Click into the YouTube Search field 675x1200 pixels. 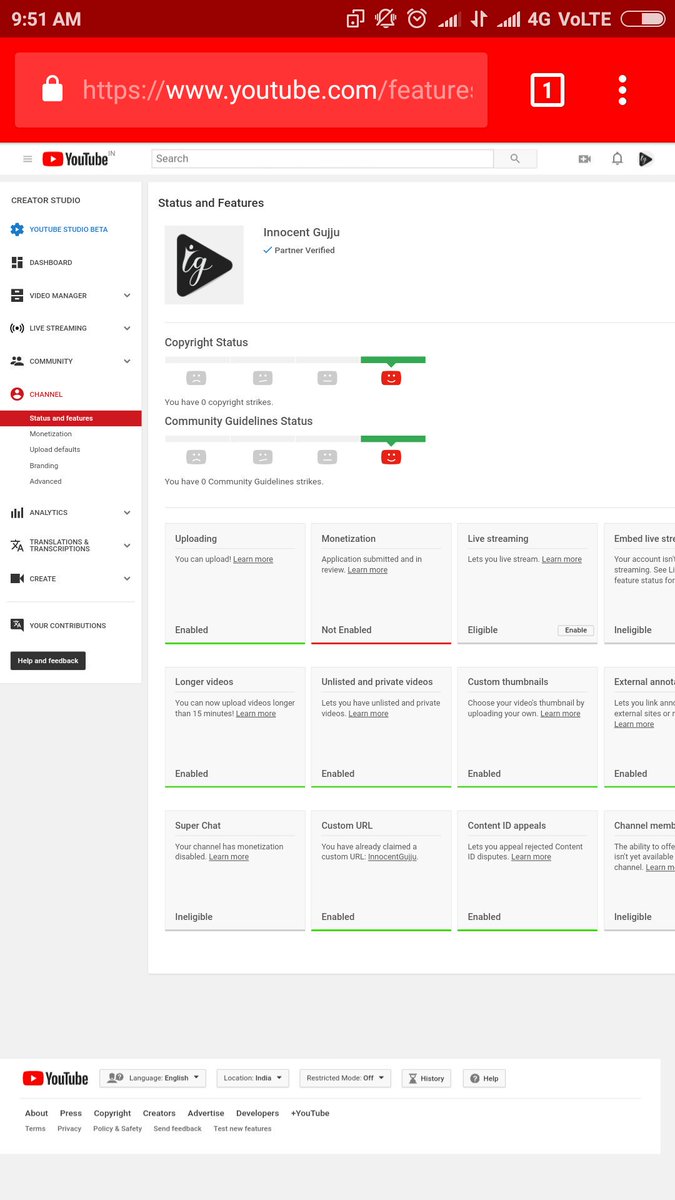pyautogui.click(x=322, y=159)
